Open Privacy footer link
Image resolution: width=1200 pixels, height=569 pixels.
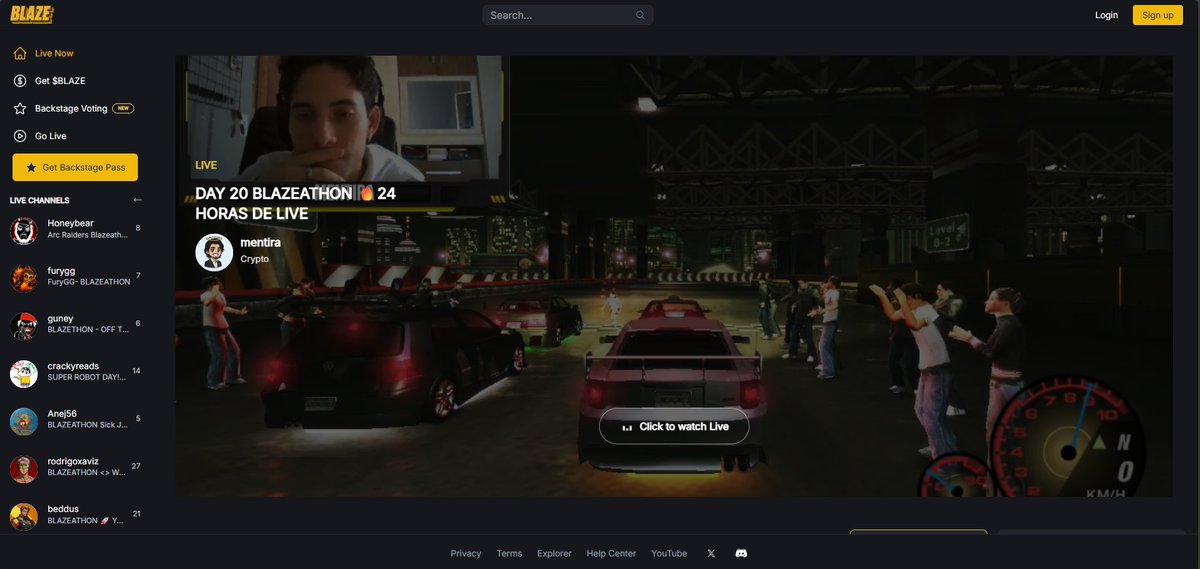click(x=466, y=553)
